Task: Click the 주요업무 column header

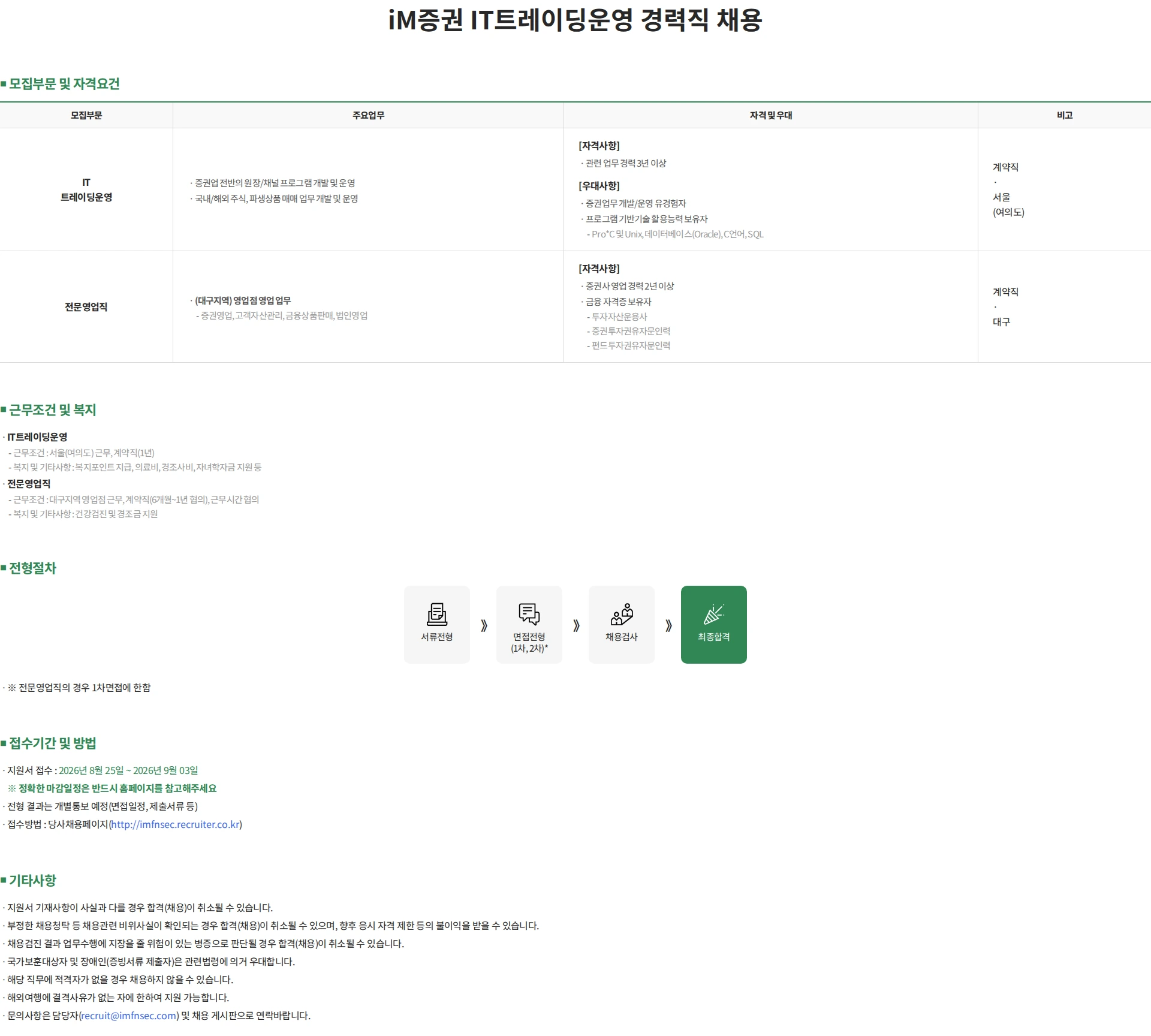Action: pos(368,115)
